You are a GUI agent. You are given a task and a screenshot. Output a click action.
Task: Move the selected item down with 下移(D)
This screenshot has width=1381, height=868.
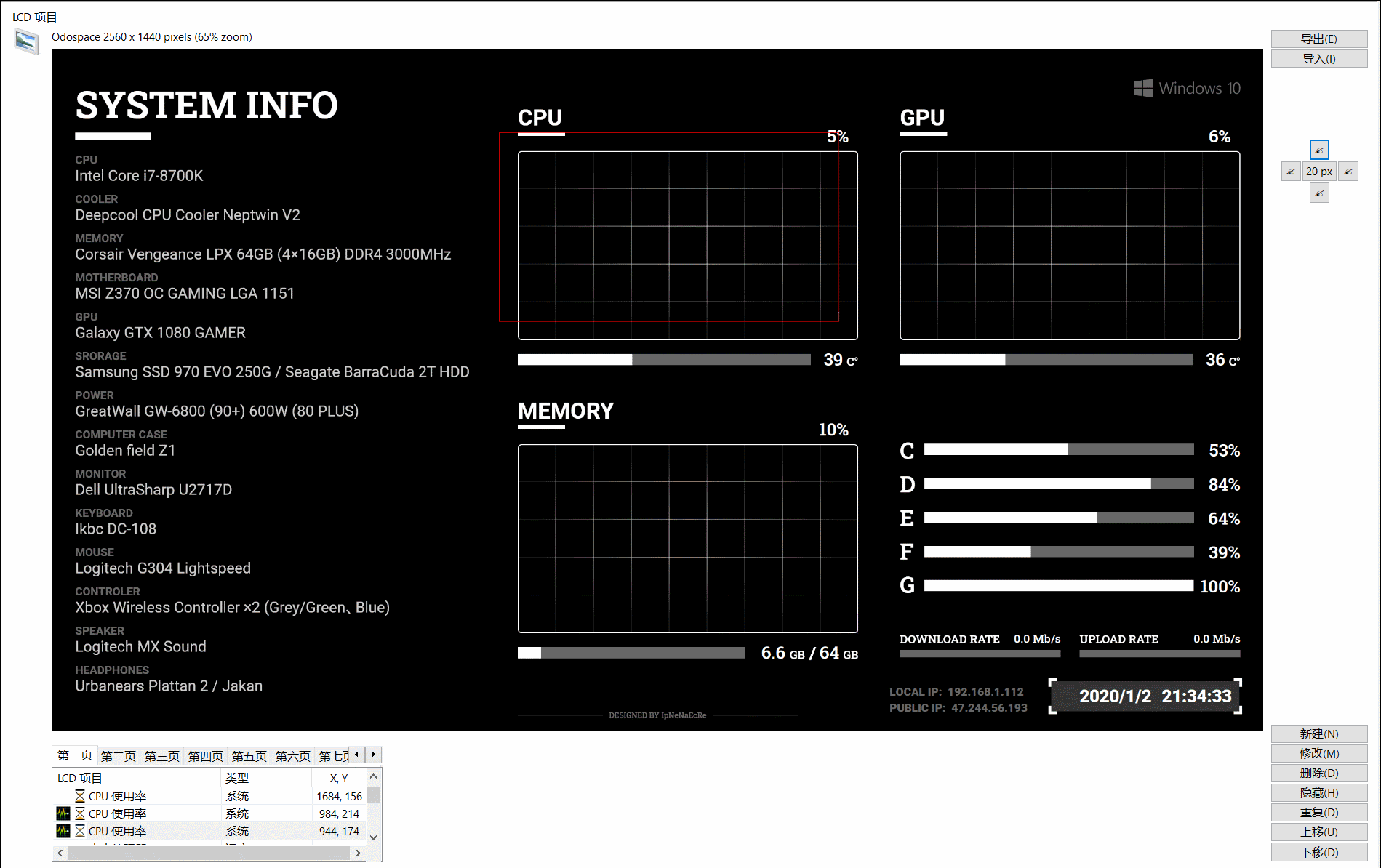1319,852
